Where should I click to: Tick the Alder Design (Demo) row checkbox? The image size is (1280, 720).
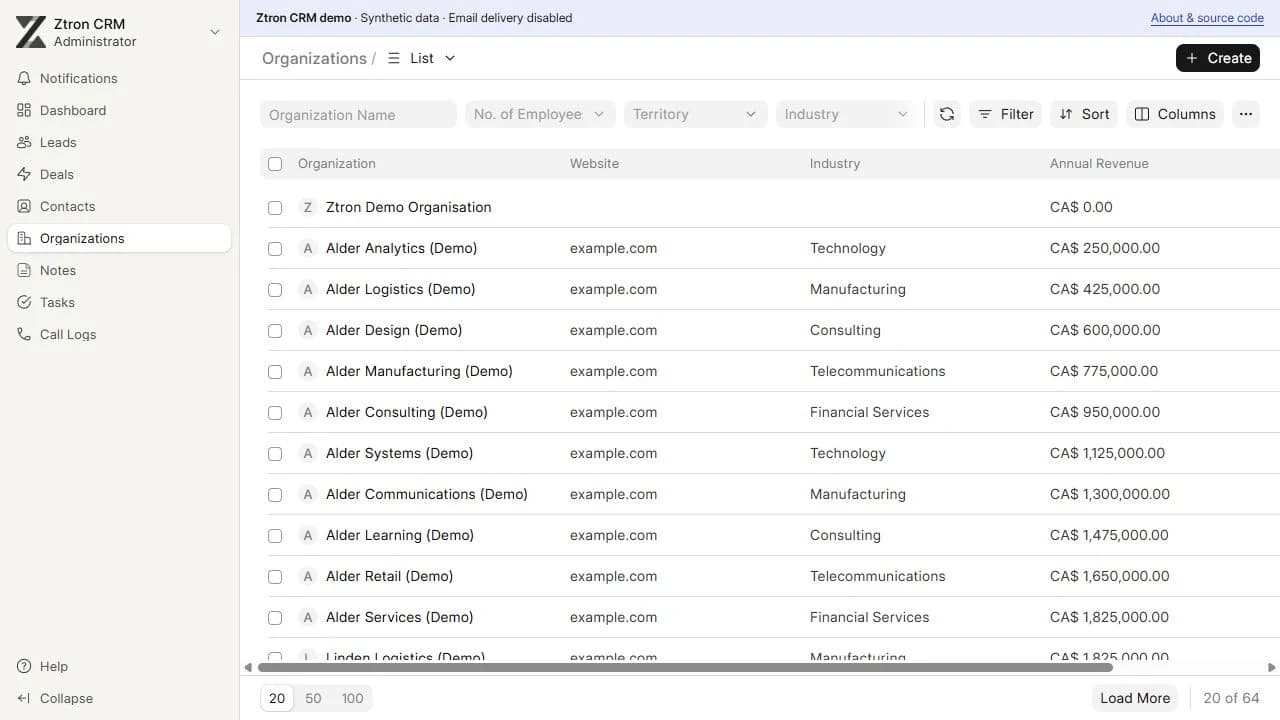pos(275,331)
